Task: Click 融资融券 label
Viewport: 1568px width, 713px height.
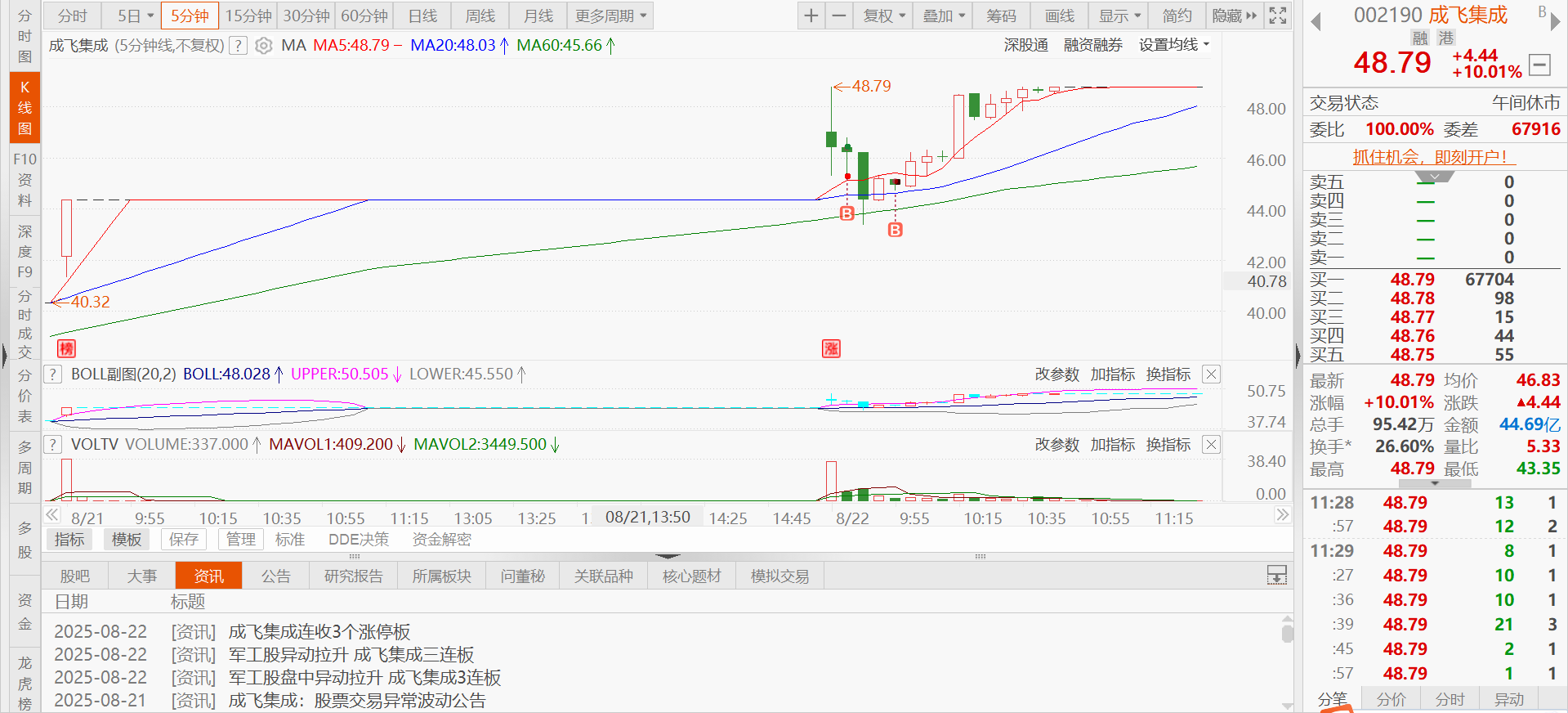Action: pos(1092,45)
